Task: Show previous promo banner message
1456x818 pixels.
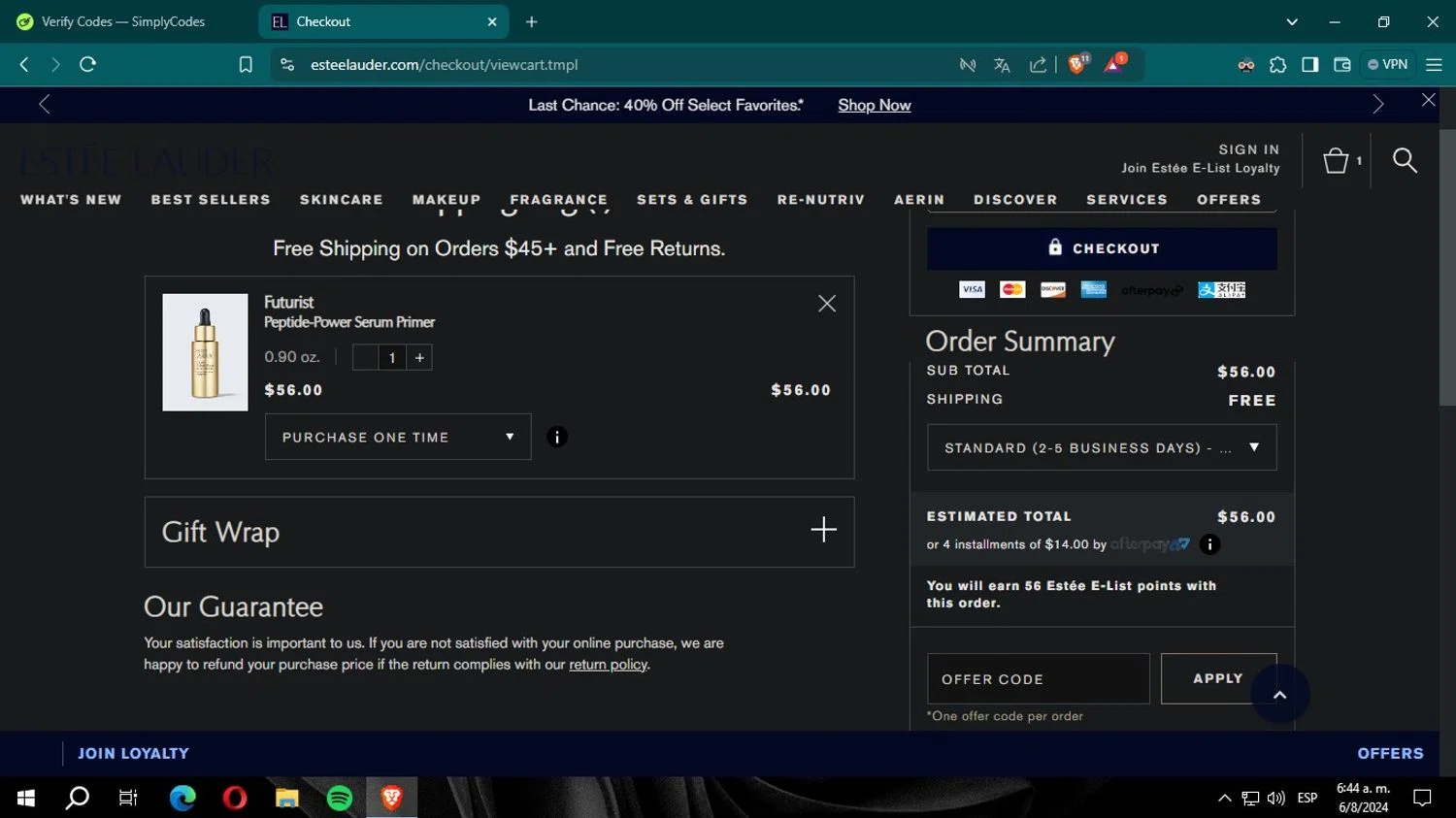Action: point(44,105)
